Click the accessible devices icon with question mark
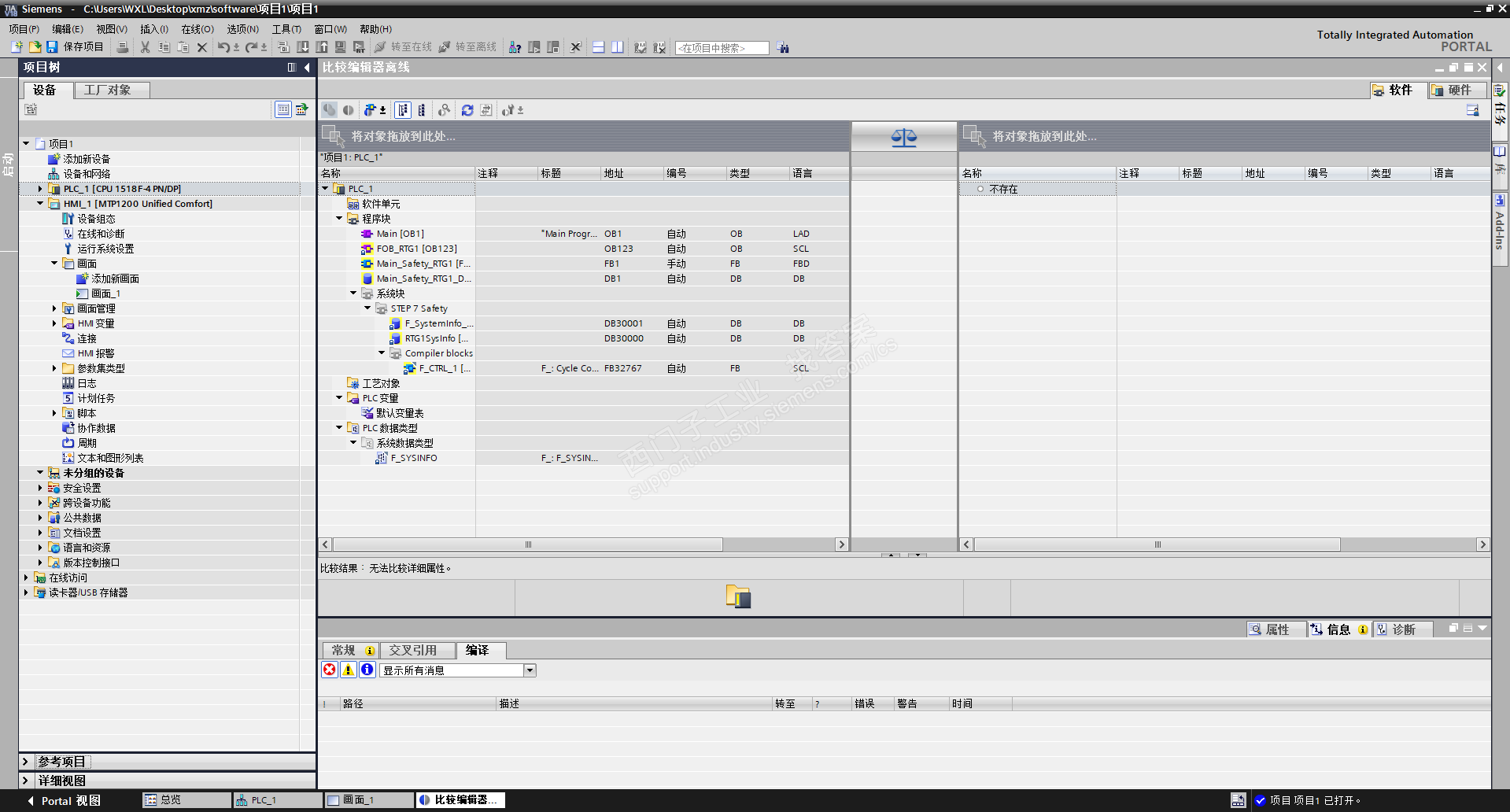The width and height of the screenshot is (1510, 812). pos(515,47)
